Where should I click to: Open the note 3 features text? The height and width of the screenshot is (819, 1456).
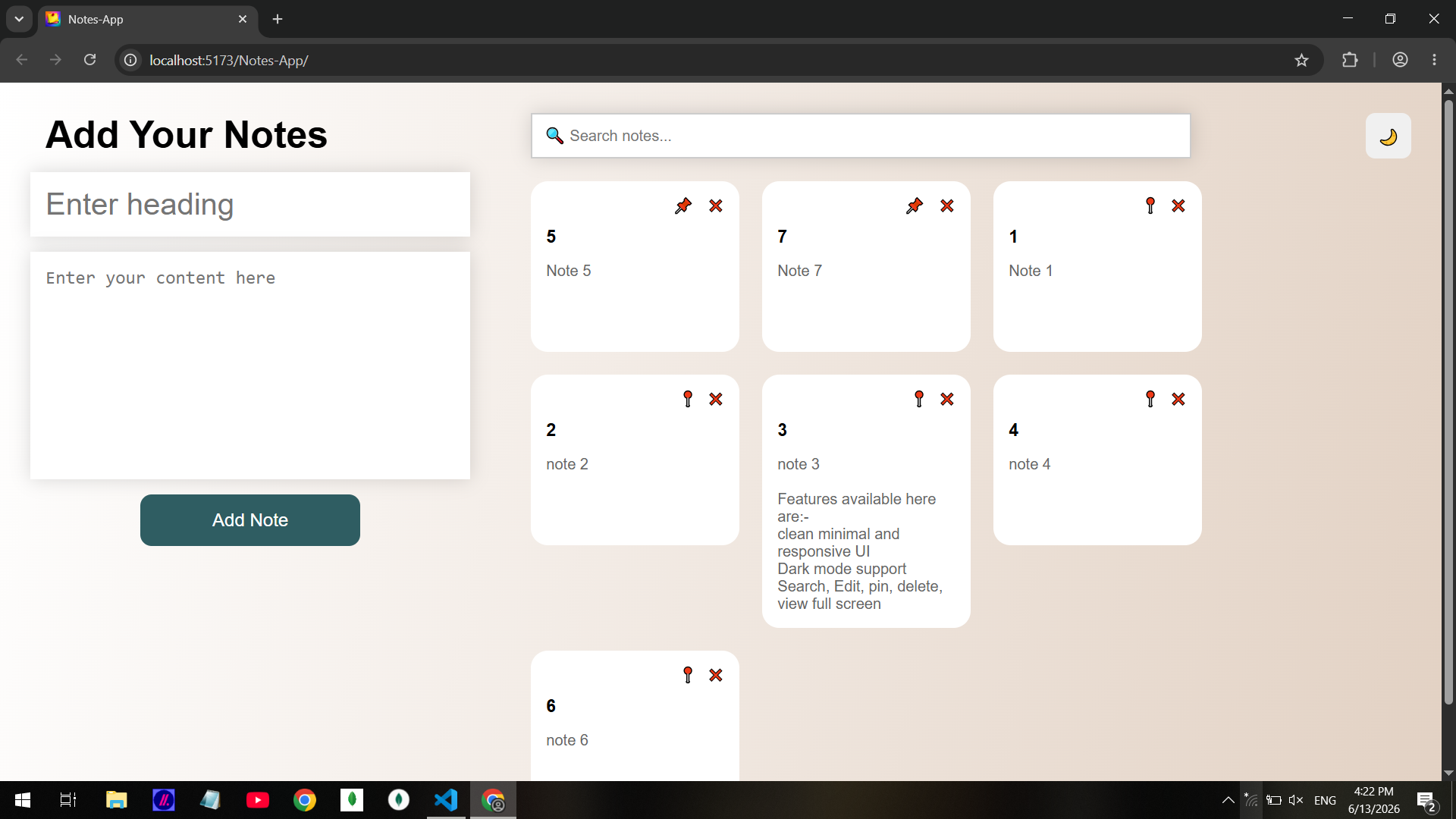[860, 551]
